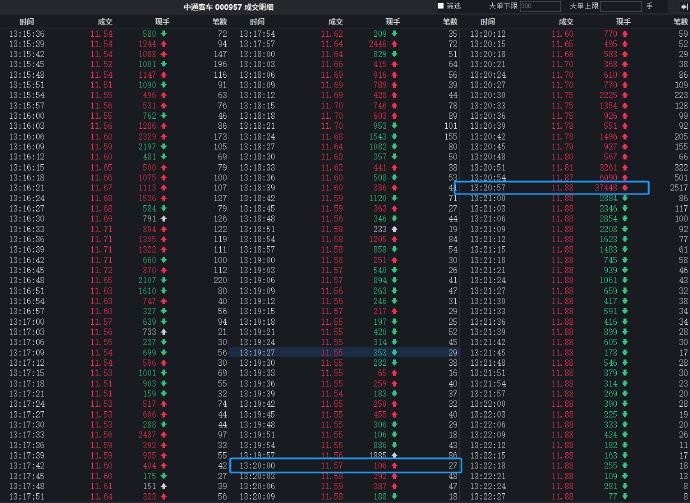The height and width of the screenshot is (503, 690).
Task: Select the 13:18:24 trade time
Action: coord(257,136)
